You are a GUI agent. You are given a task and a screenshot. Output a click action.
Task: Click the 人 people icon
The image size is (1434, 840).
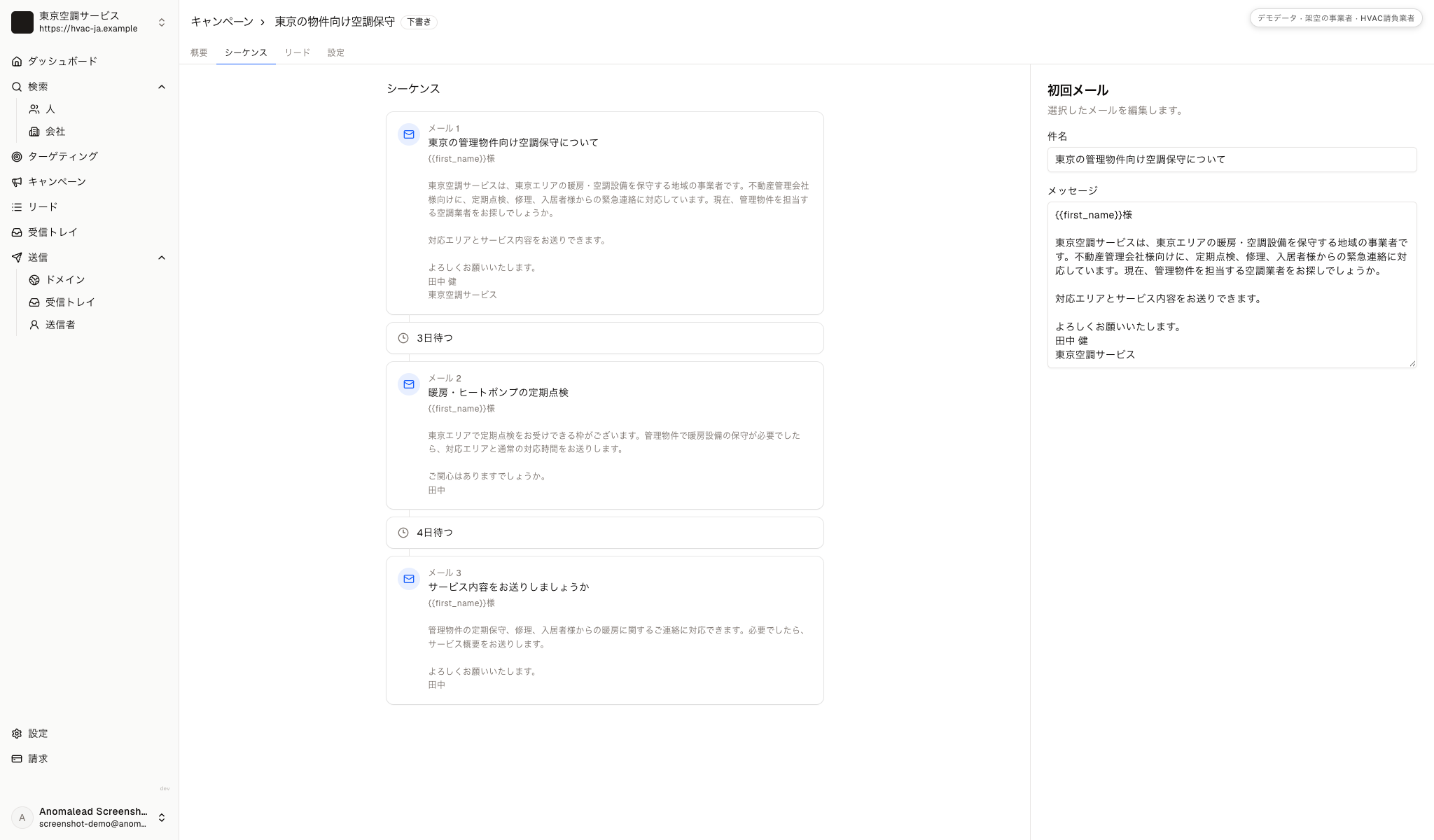click(x=34, y=109)
